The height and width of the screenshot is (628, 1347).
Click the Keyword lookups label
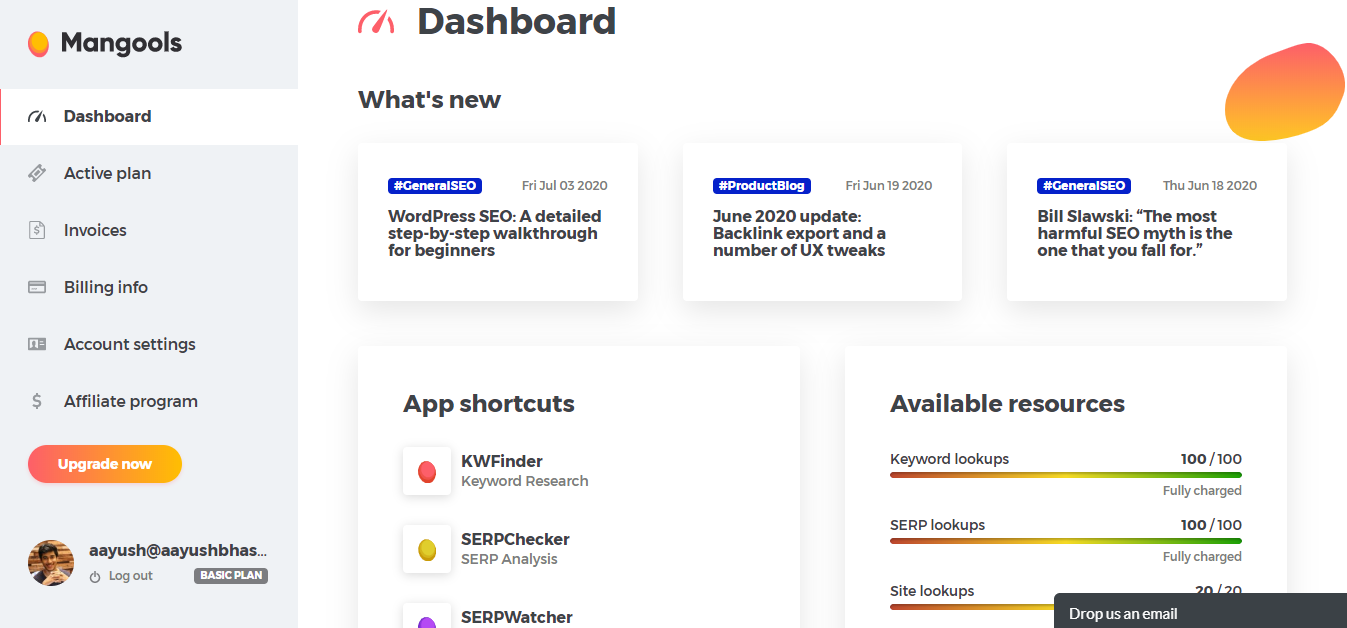click(x=949, y=459)
